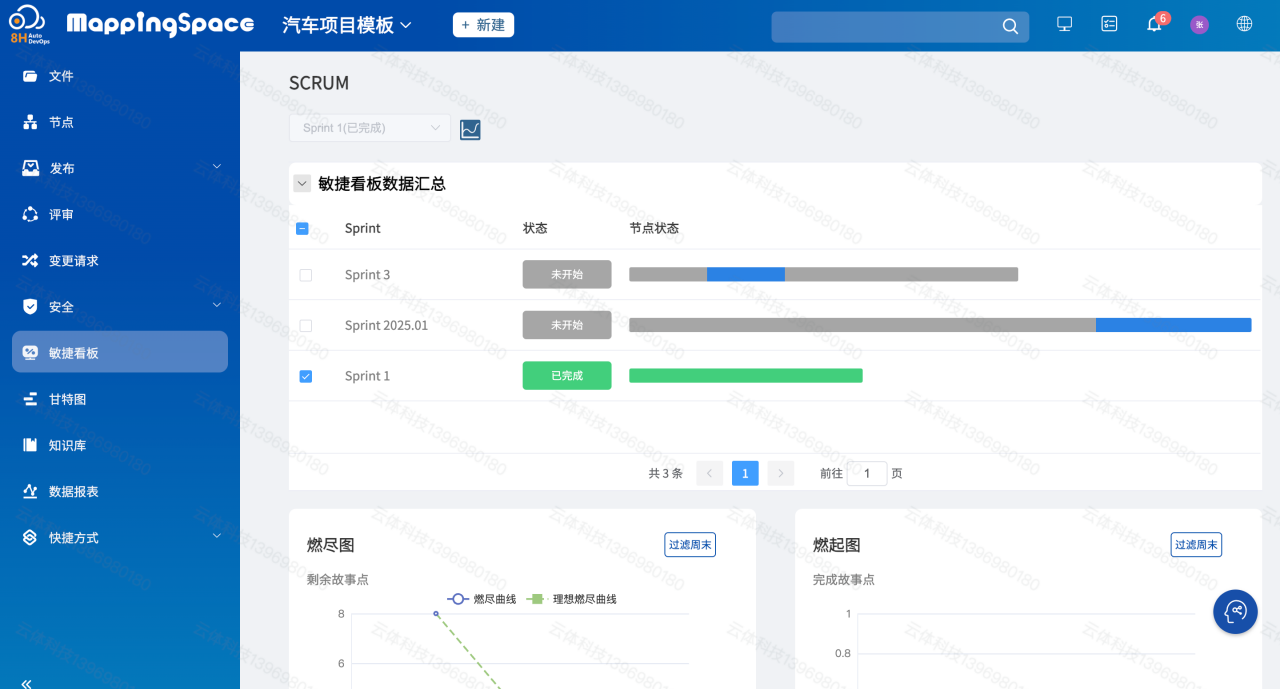Click the 敏捷看板 board icon
This screenshot has width=1280, height=689.
[30, 352]
